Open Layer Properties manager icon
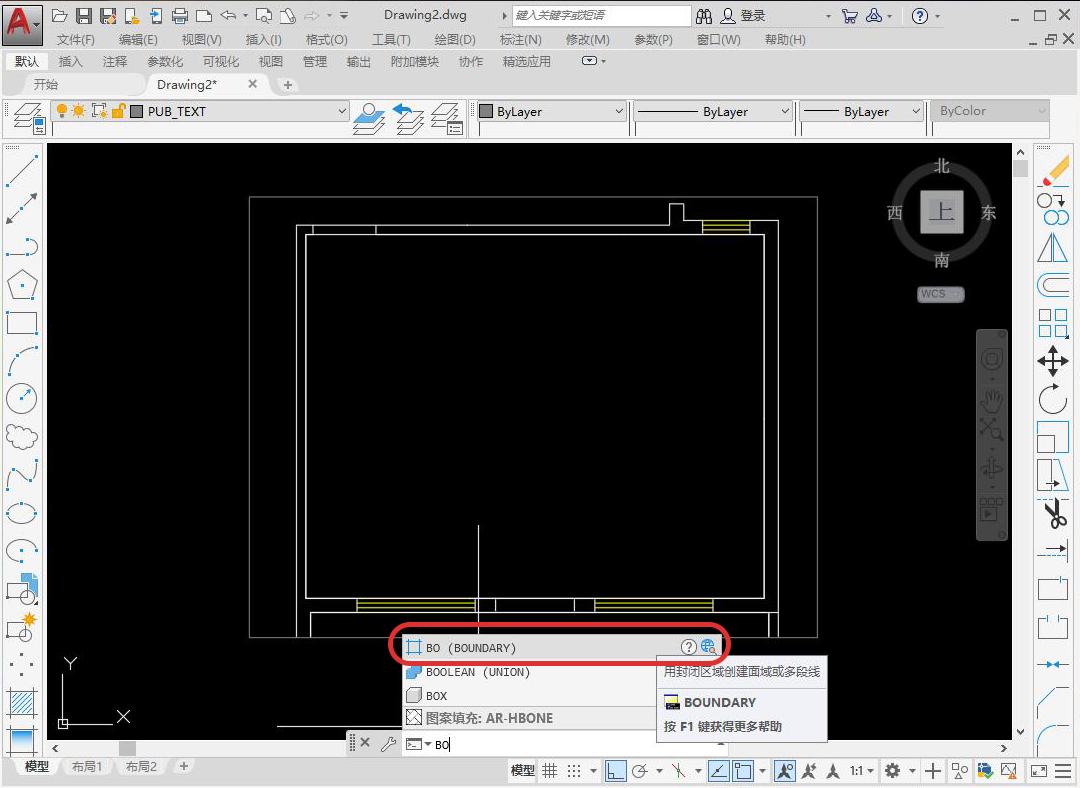The image size is (1080, 788). point(30,118)
